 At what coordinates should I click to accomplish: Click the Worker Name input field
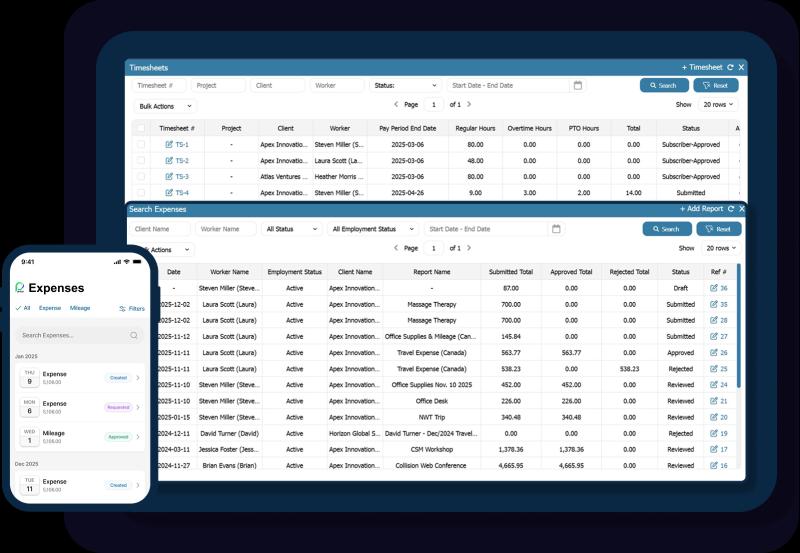click(x=226, y=229)
